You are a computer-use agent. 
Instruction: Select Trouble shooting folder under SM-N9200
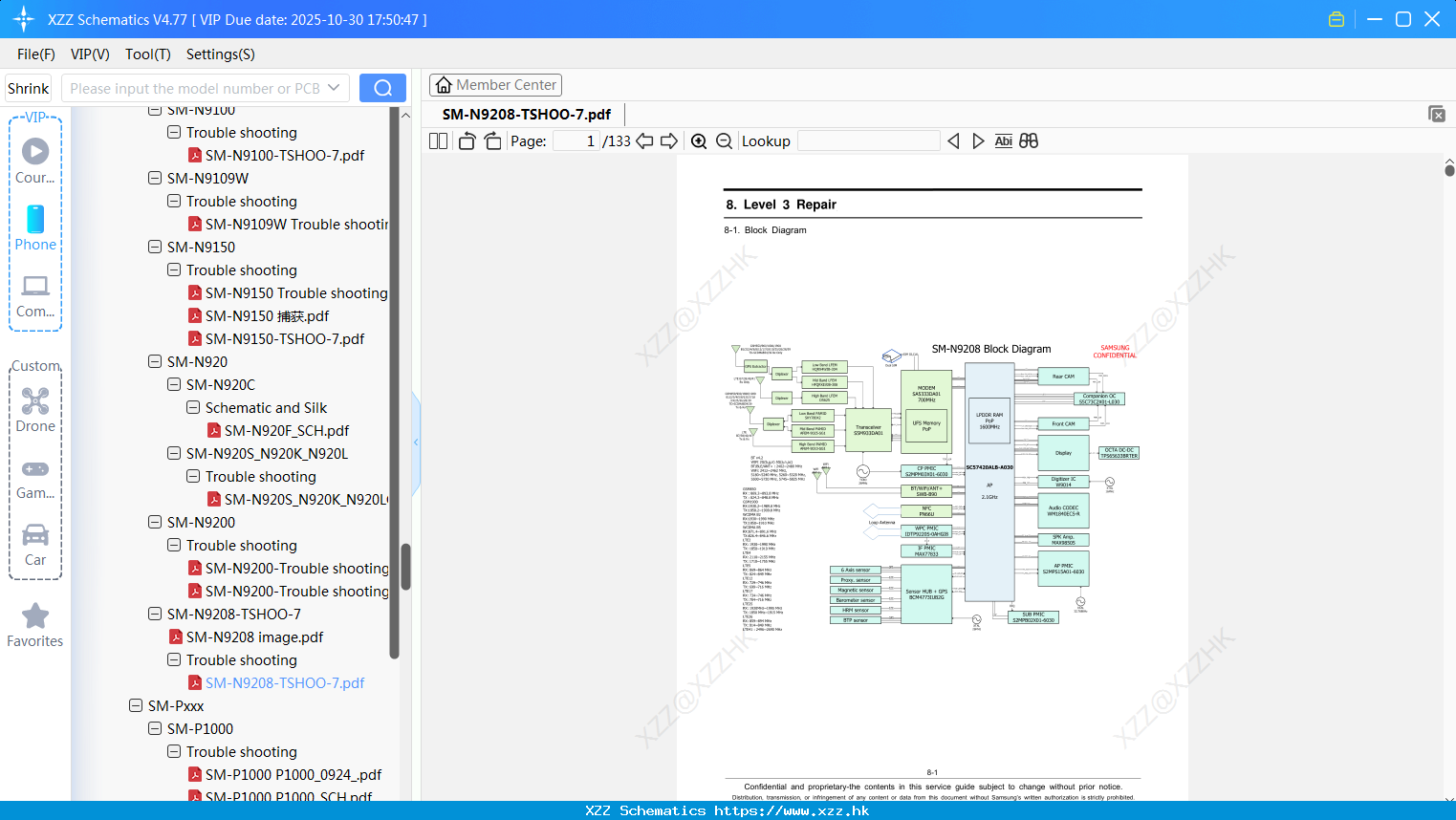coord(241,545)
